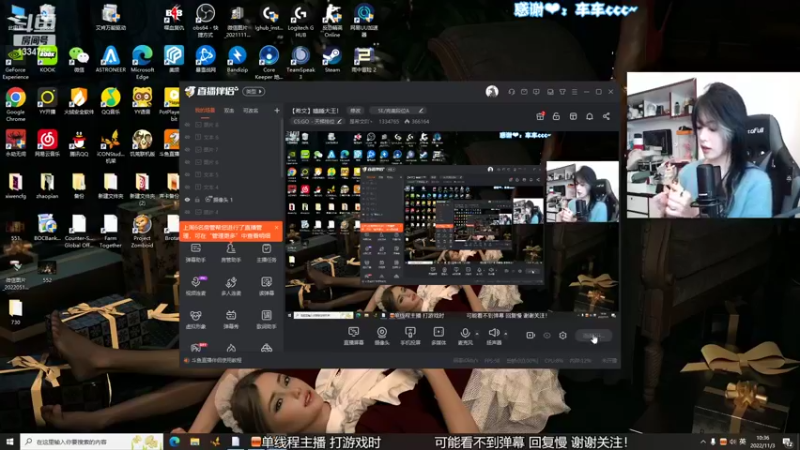Click the 扬声器 speaker icon

tap(493, 333)
